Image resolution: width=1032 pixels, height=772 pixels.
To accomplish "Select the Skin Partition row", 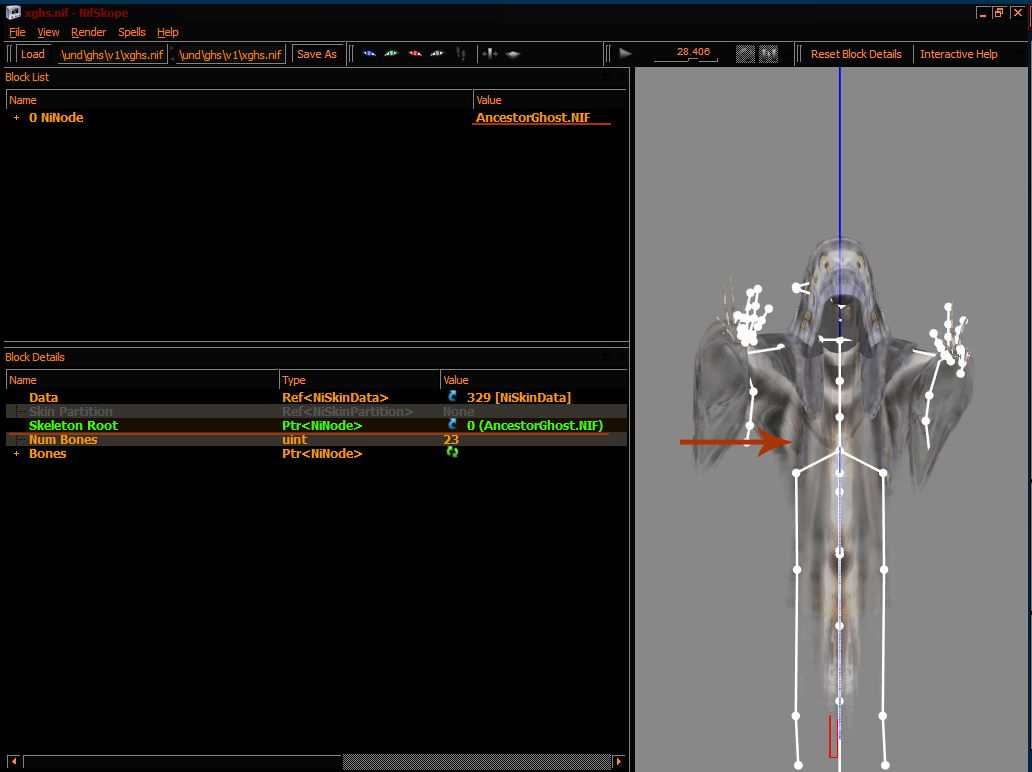I will click(x=317, y=411).
